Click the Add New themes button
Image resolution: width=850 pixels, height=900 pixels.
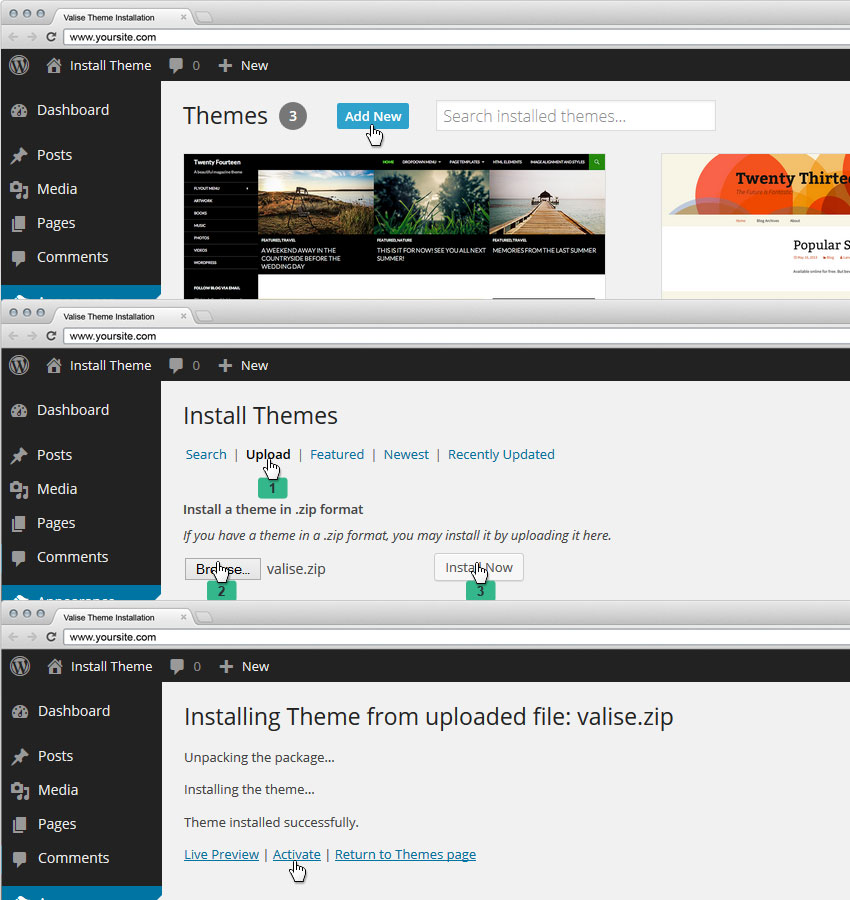tap(373, 116)
